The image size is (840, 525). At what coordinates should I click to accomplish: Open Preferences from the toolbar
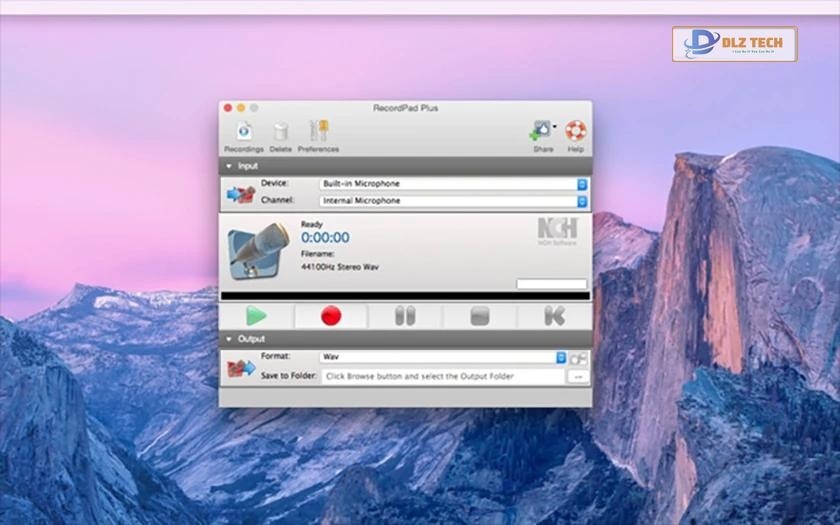(x=318, y=133)
